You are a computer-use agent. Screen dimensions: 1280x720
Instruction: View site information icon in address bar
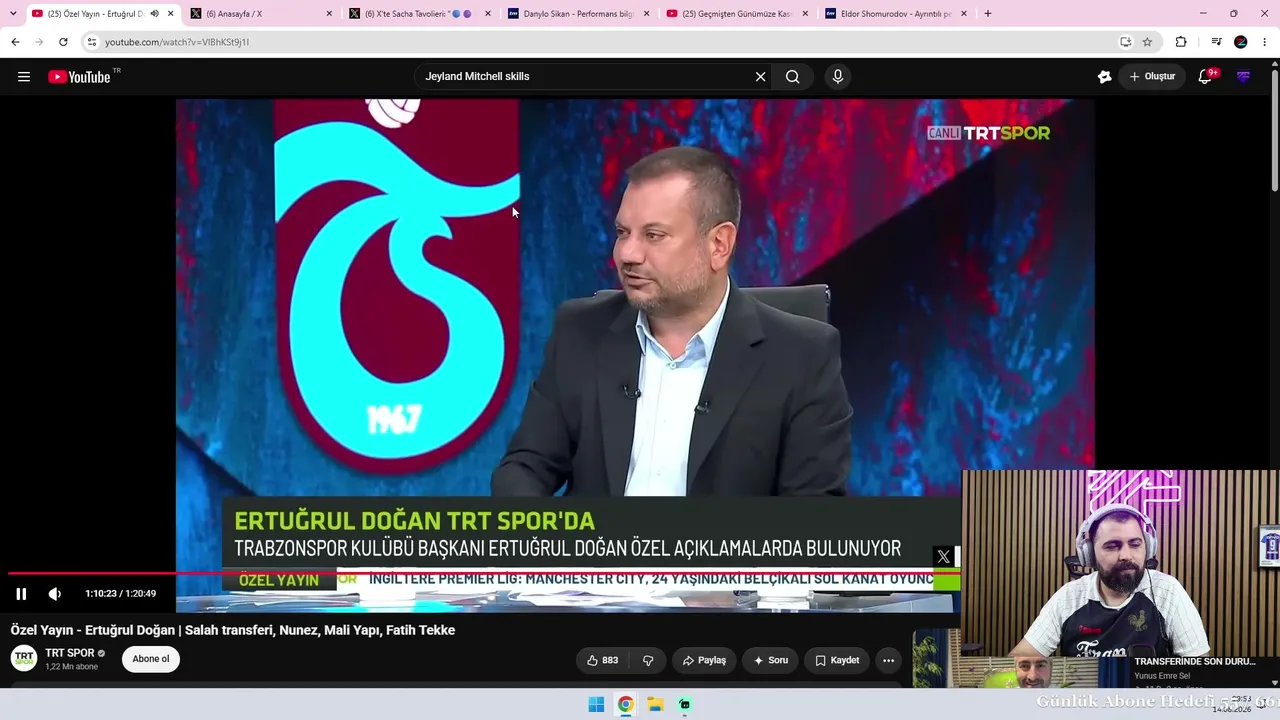(x=91, y=42)
